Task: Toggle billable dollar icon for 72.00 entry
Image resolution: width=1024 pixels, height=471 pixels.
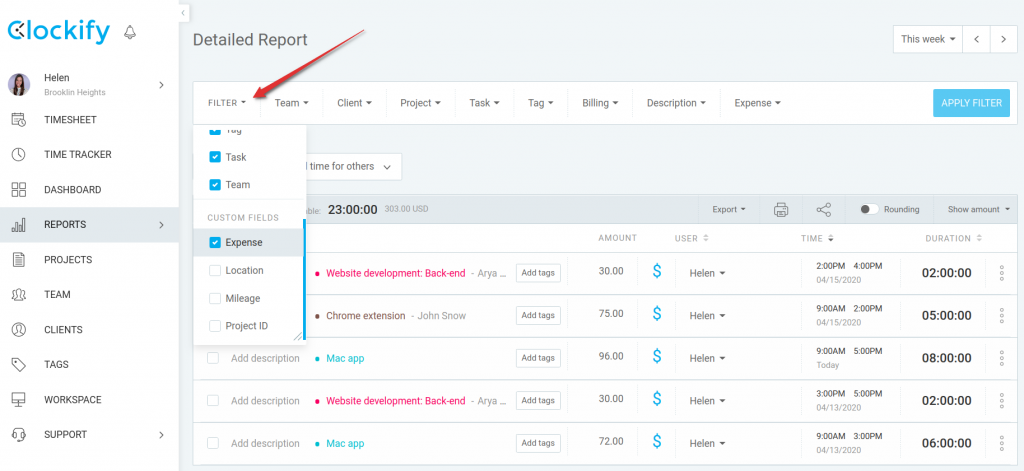Action: tap(657, 442)
